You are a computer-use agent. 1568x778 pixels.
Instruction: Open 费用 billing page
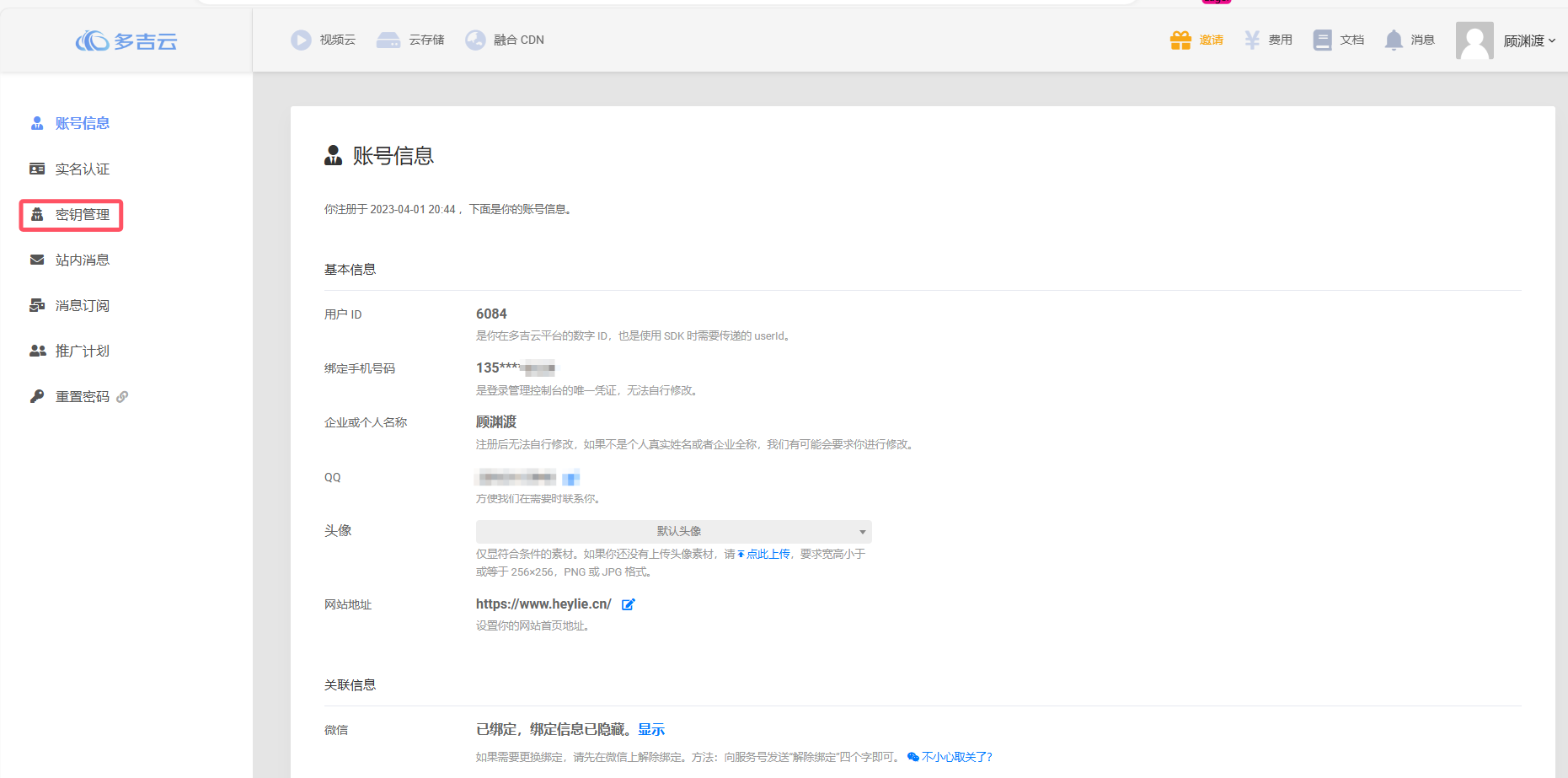[1268, 40]
